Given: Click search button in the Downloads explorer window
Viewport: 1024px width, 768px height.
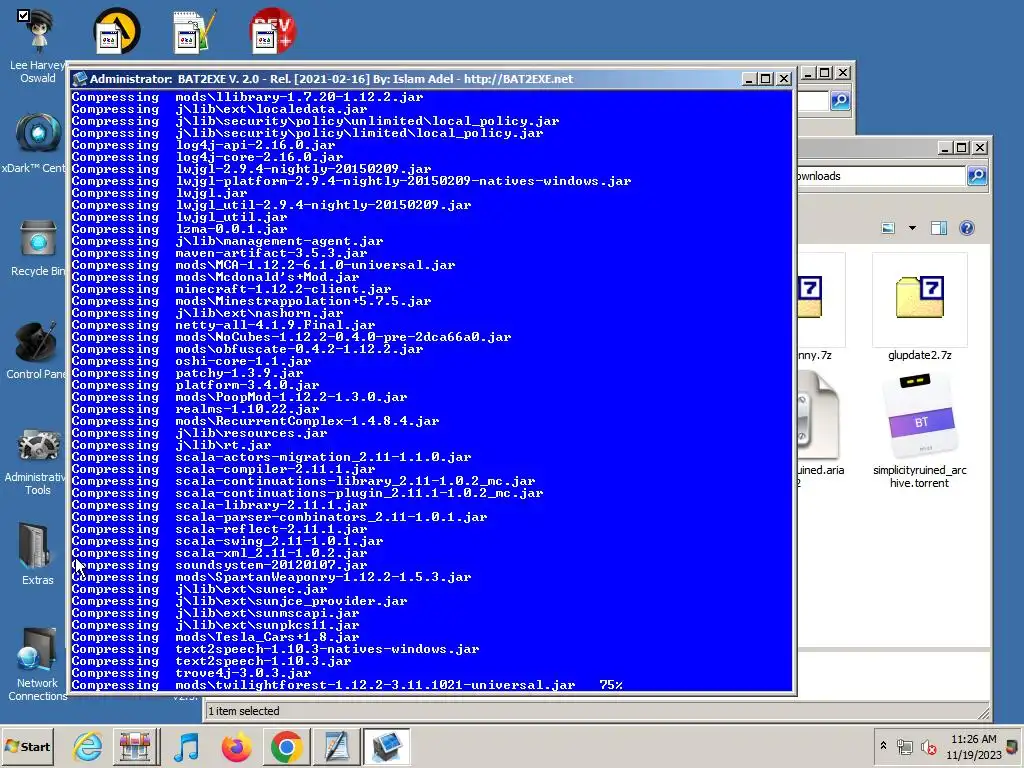Looking at the screenshot, I should coord(977,176).
